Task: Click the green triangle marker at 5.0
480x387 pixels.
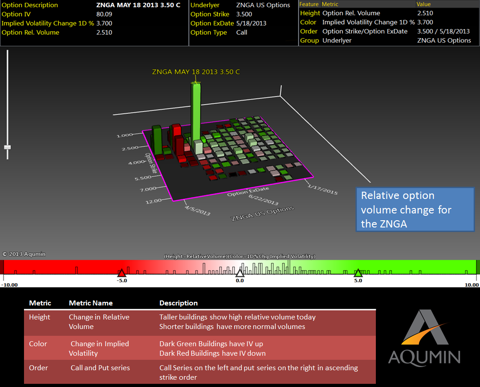Action: click(x=358, y=273)
